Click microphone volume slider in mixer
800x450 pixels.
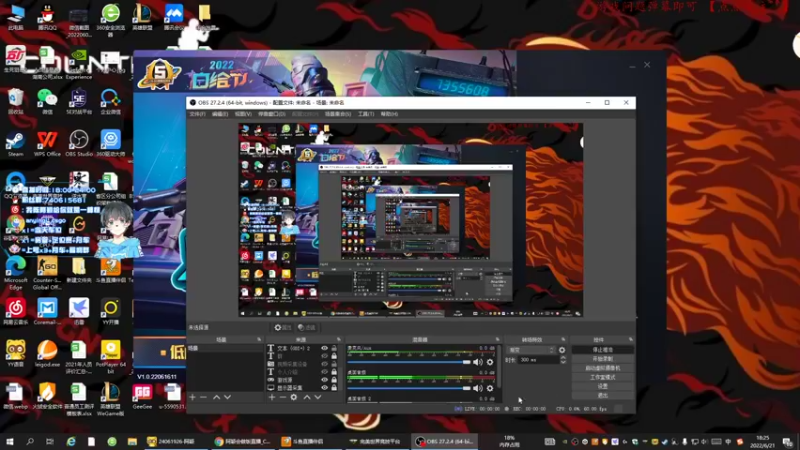(x=409, y=362)
